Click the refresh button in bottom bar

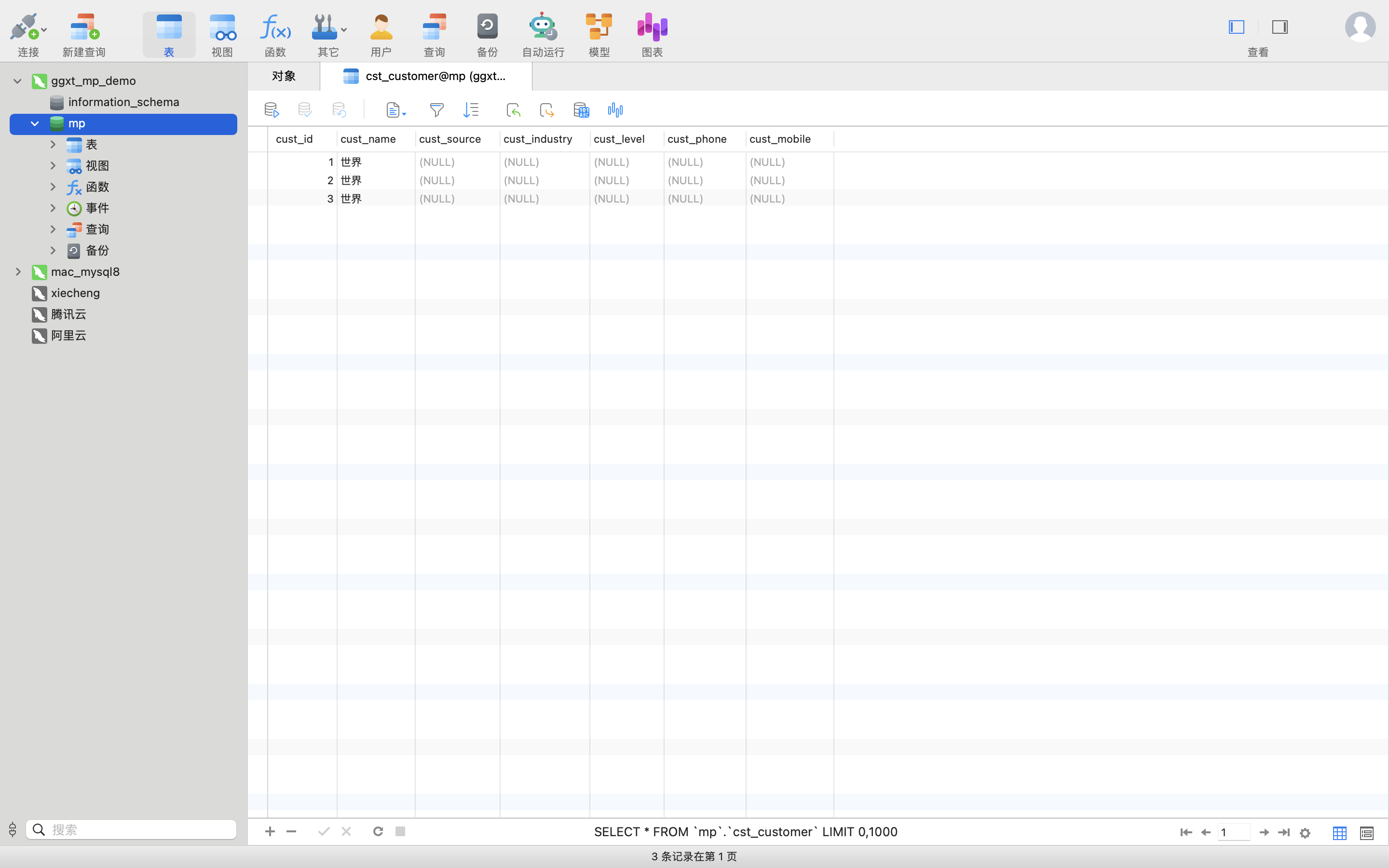pos(378,831)
